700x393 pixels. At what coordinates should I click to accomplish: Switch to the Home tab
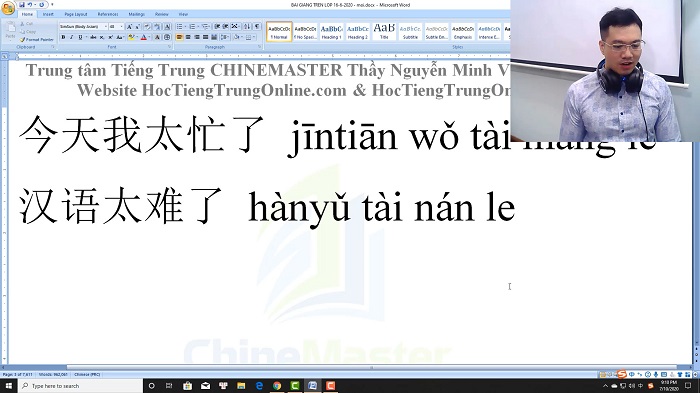(27, 14)
